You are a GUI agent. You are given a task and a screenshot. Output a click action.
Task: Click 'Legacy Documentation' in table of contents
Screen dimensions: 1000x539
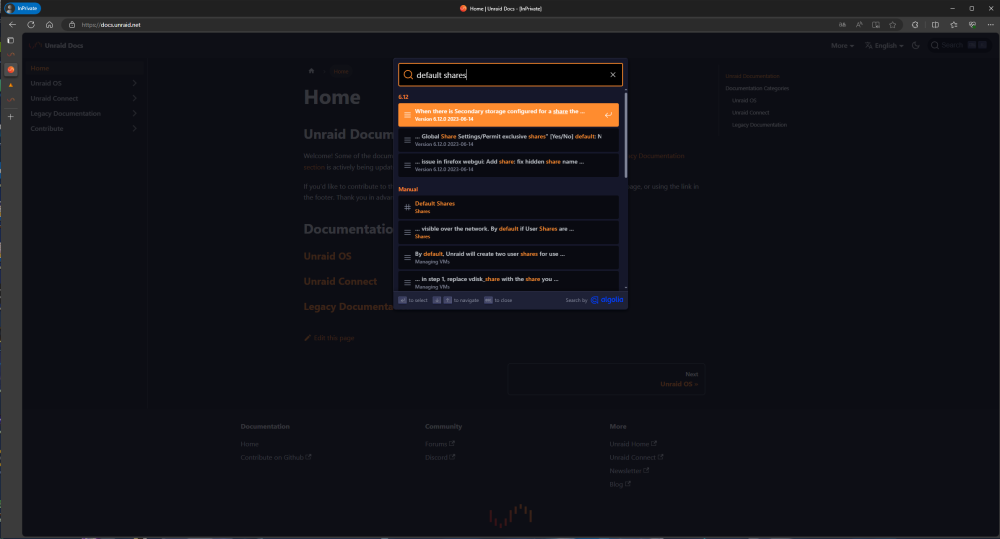coord(759,125)
